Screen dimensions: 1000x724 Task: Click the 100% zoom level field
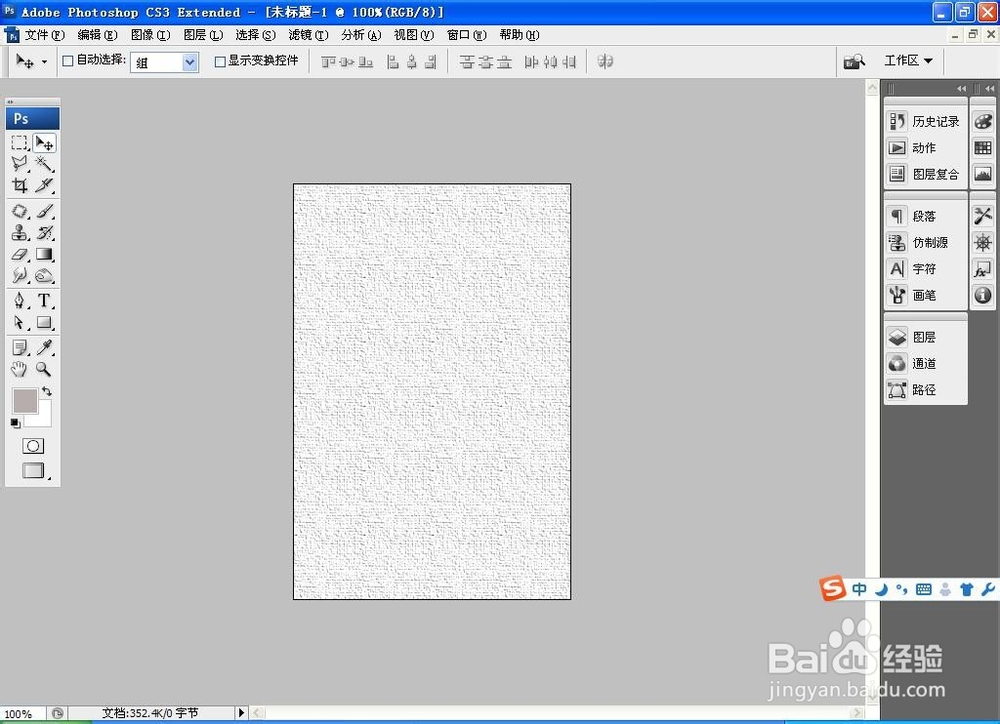pyautogui.click(x=22, y=713)
